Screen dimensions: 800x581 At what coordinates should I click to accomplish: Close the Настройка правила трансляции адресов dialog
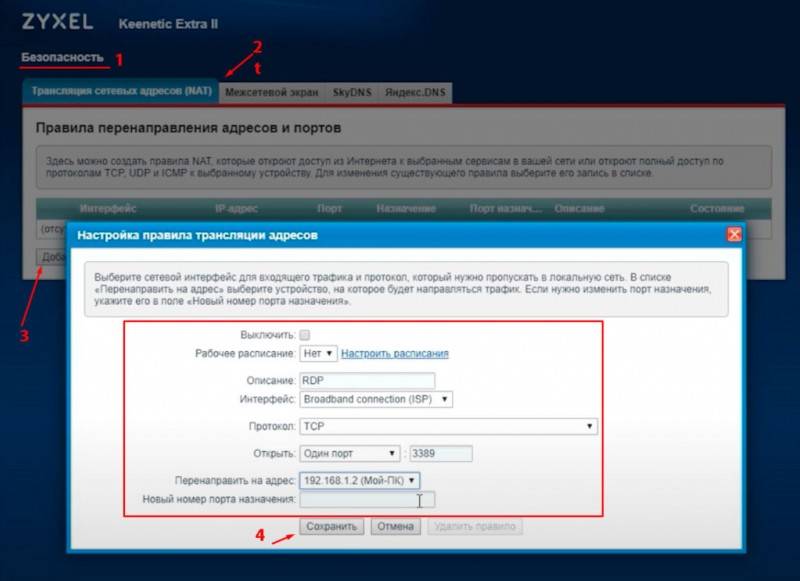(x=734, y=235)
